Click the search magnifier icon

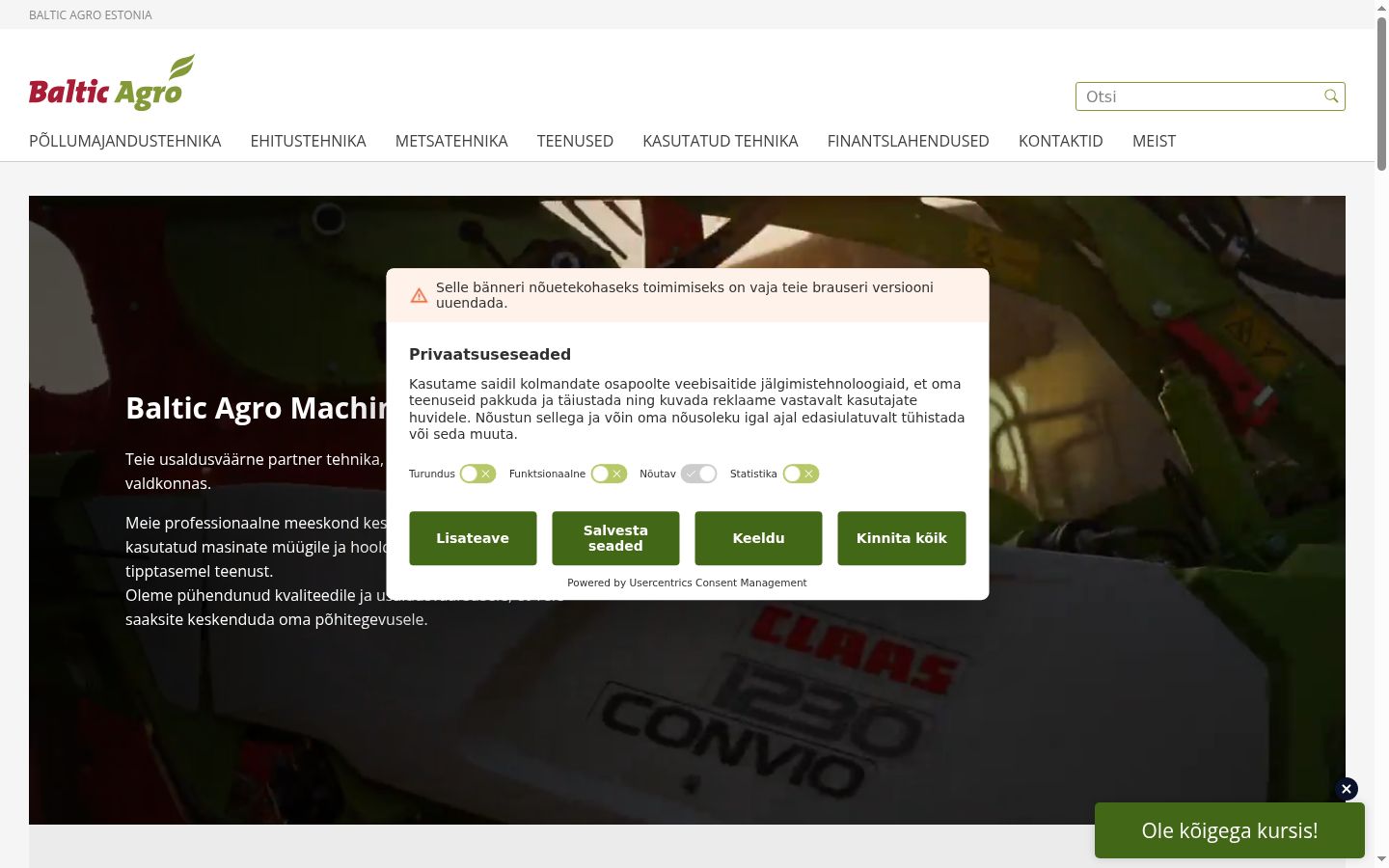pos(1331,95)
